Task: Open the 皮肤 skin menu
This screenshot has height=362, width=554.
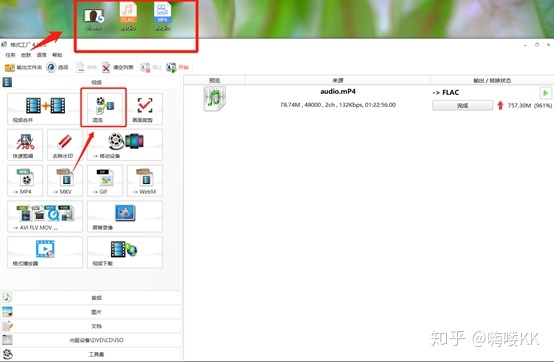Action: [26, 55]
